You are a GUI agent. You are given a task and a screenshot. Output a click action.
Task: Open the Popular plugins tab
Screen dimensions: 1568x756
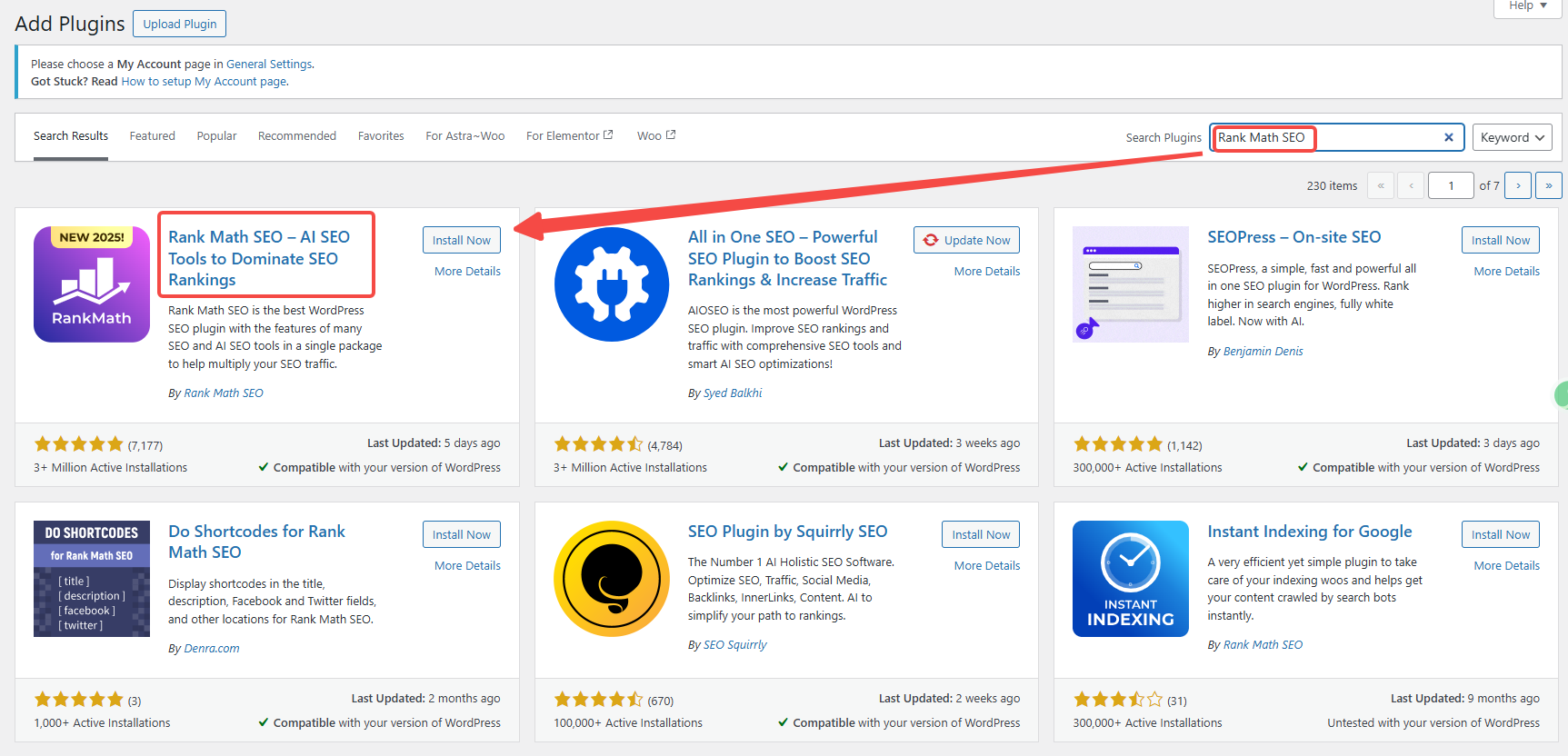click(x=216, y=136)
